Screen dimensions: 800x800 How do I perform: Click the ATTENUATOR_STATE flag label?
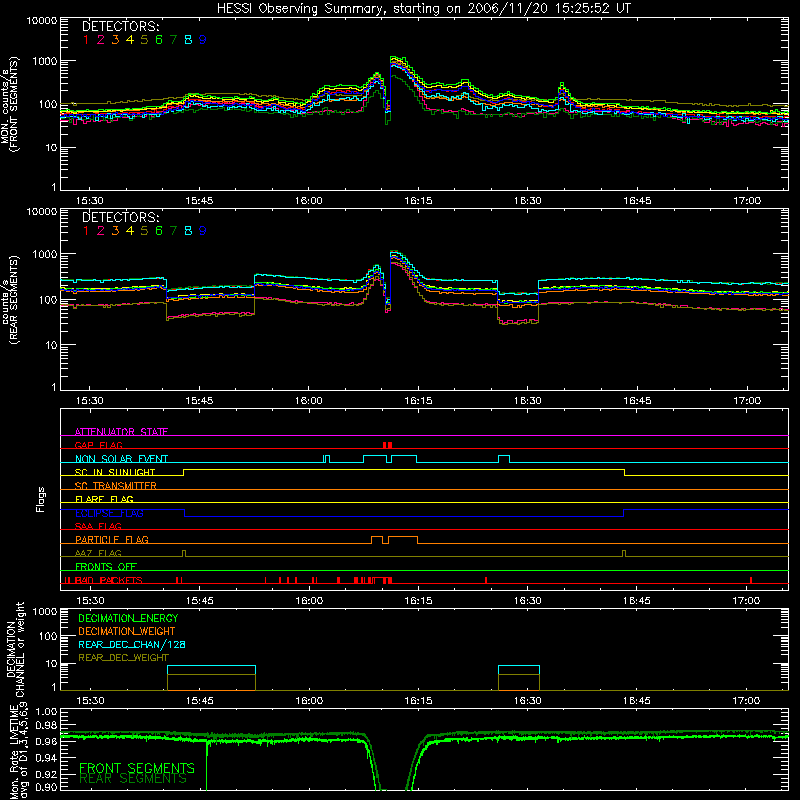(121, 432)
